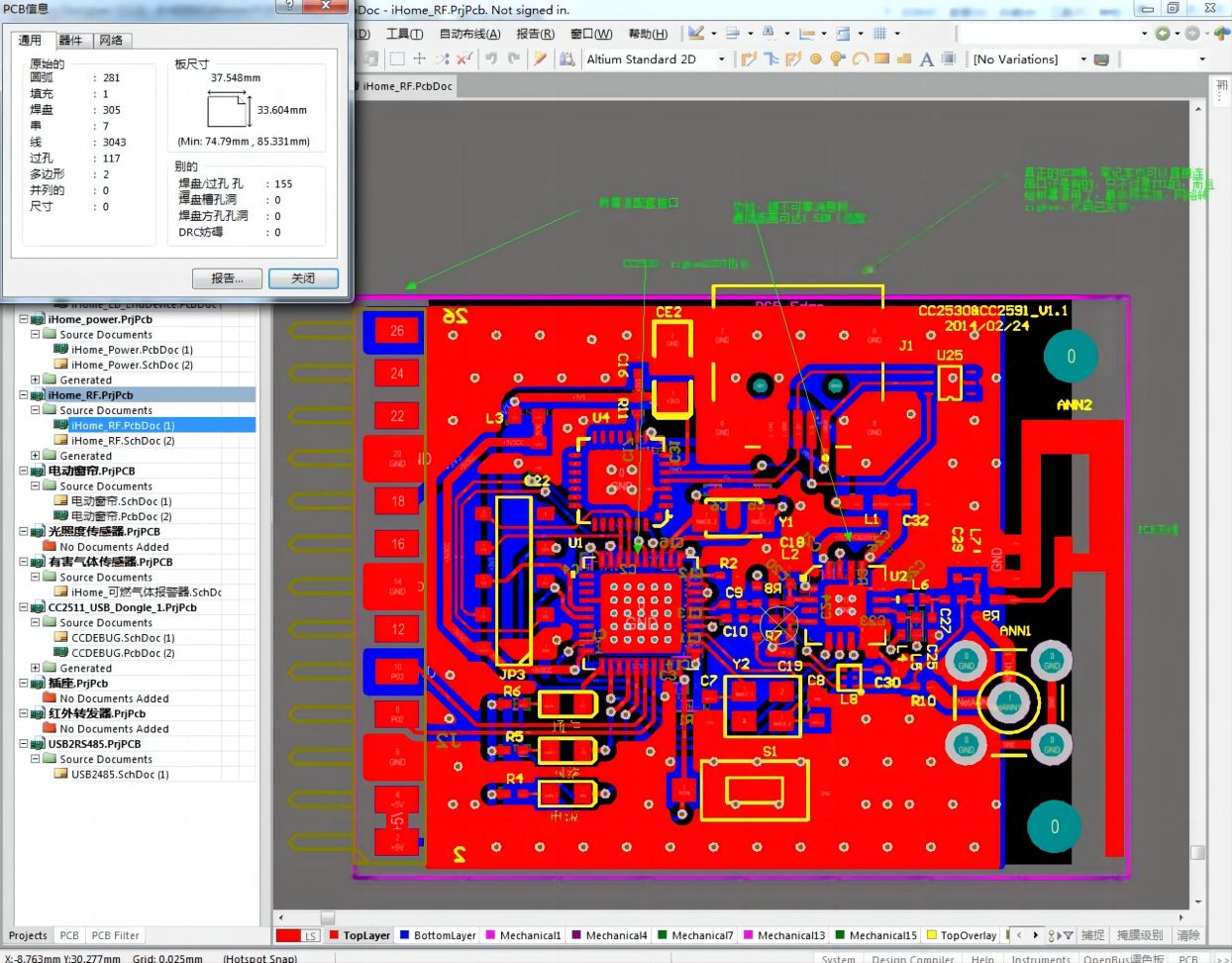The image size is (1232, 963).
Task: Select the interactive routing tool icon
Action: tap(749, 59)
